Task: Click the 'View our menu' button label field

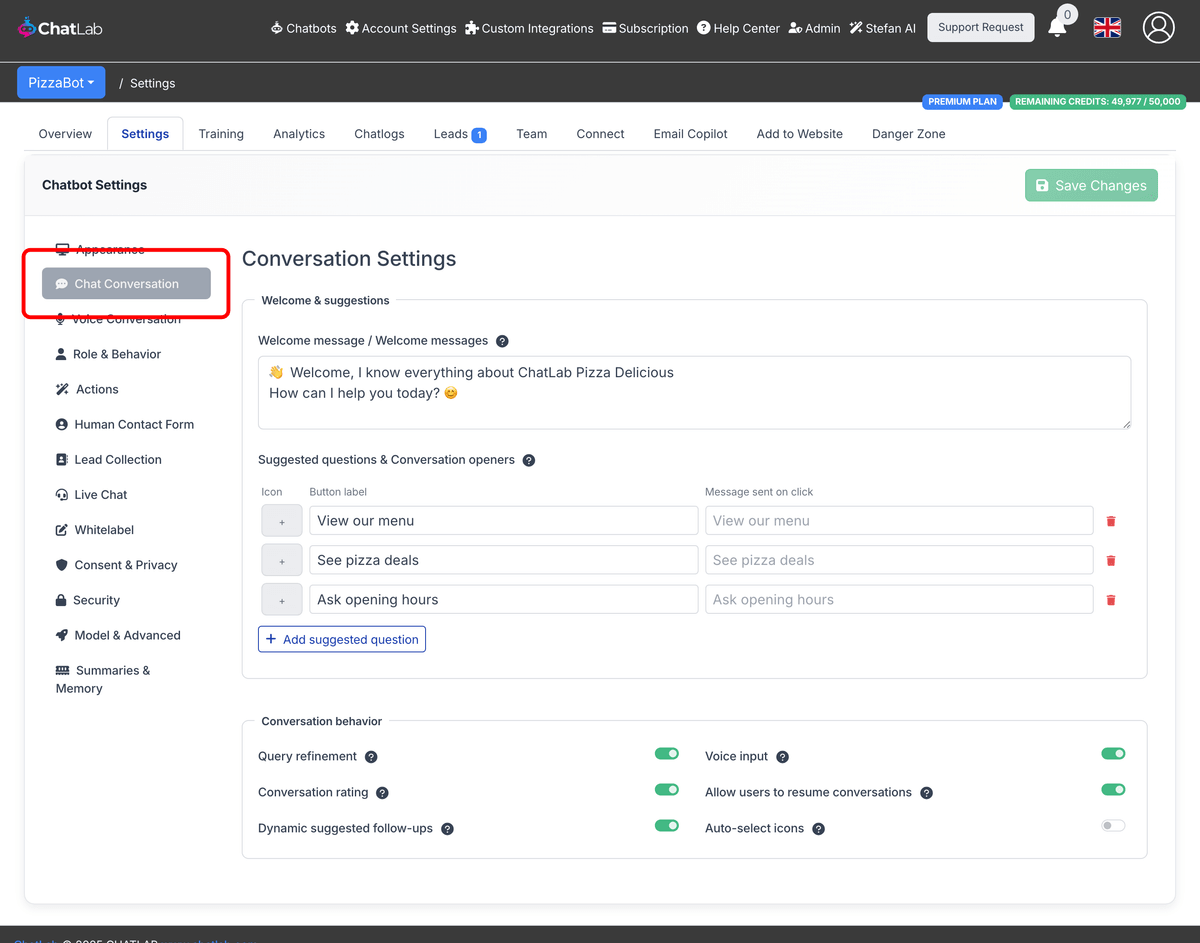Action: (x=504, y=521)
